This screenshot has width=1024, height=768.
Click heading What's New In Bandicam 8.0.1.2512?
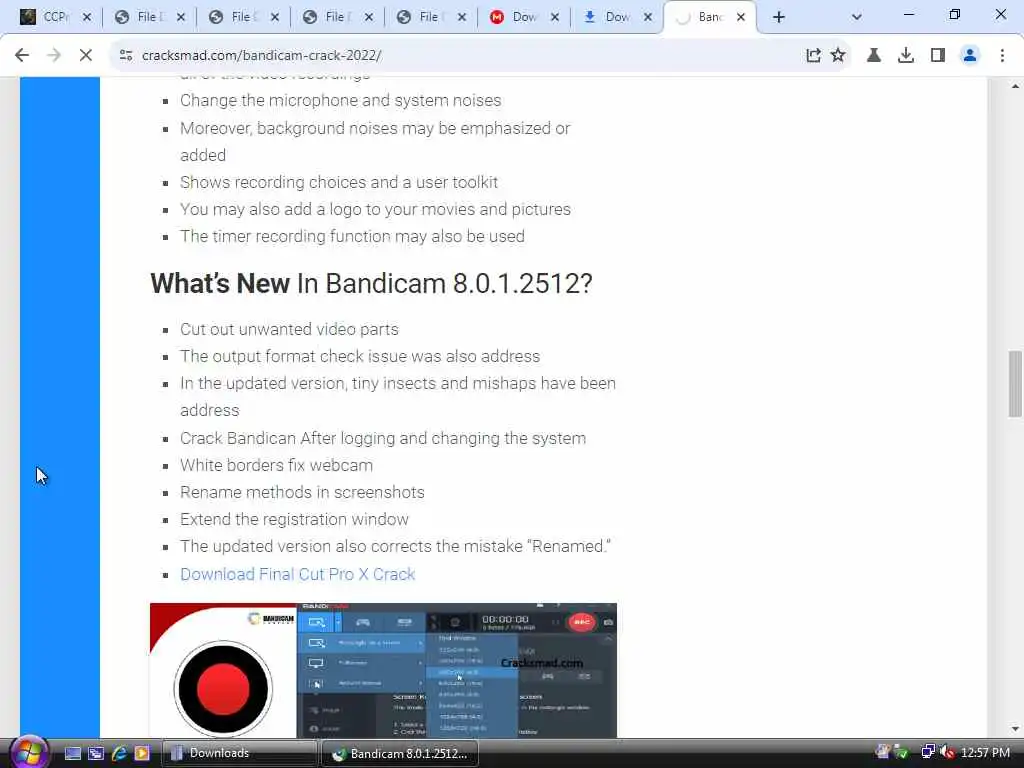pos(371,283)
